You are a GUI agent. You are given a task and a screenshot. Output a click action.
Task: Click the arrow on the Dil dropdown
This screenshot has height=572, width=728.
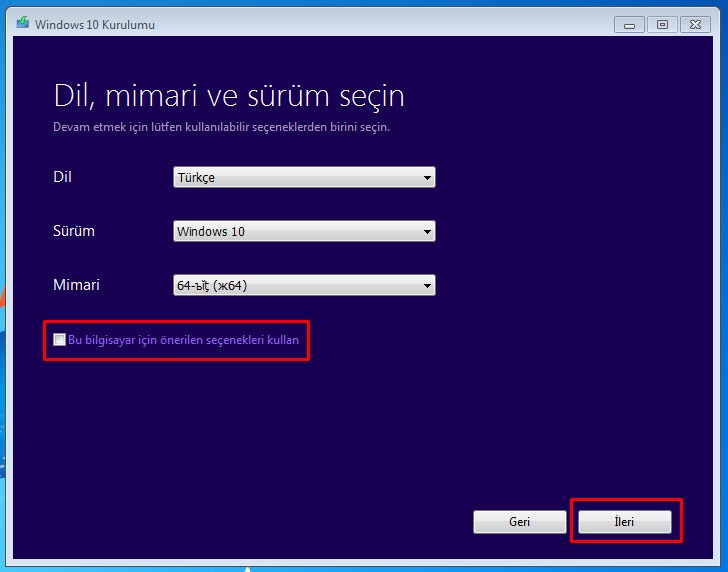tap(427, 178)
